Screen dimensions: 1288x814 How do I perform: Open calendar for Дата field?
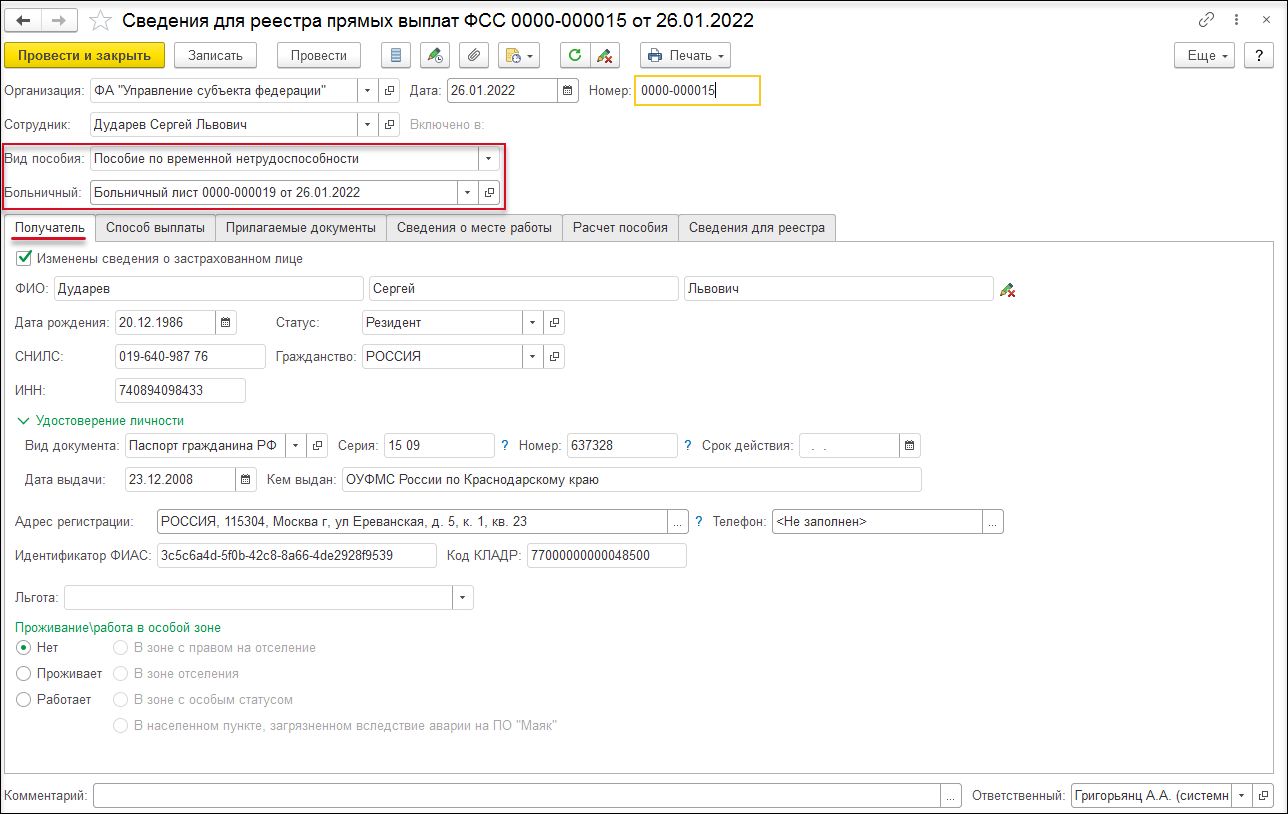568,90
